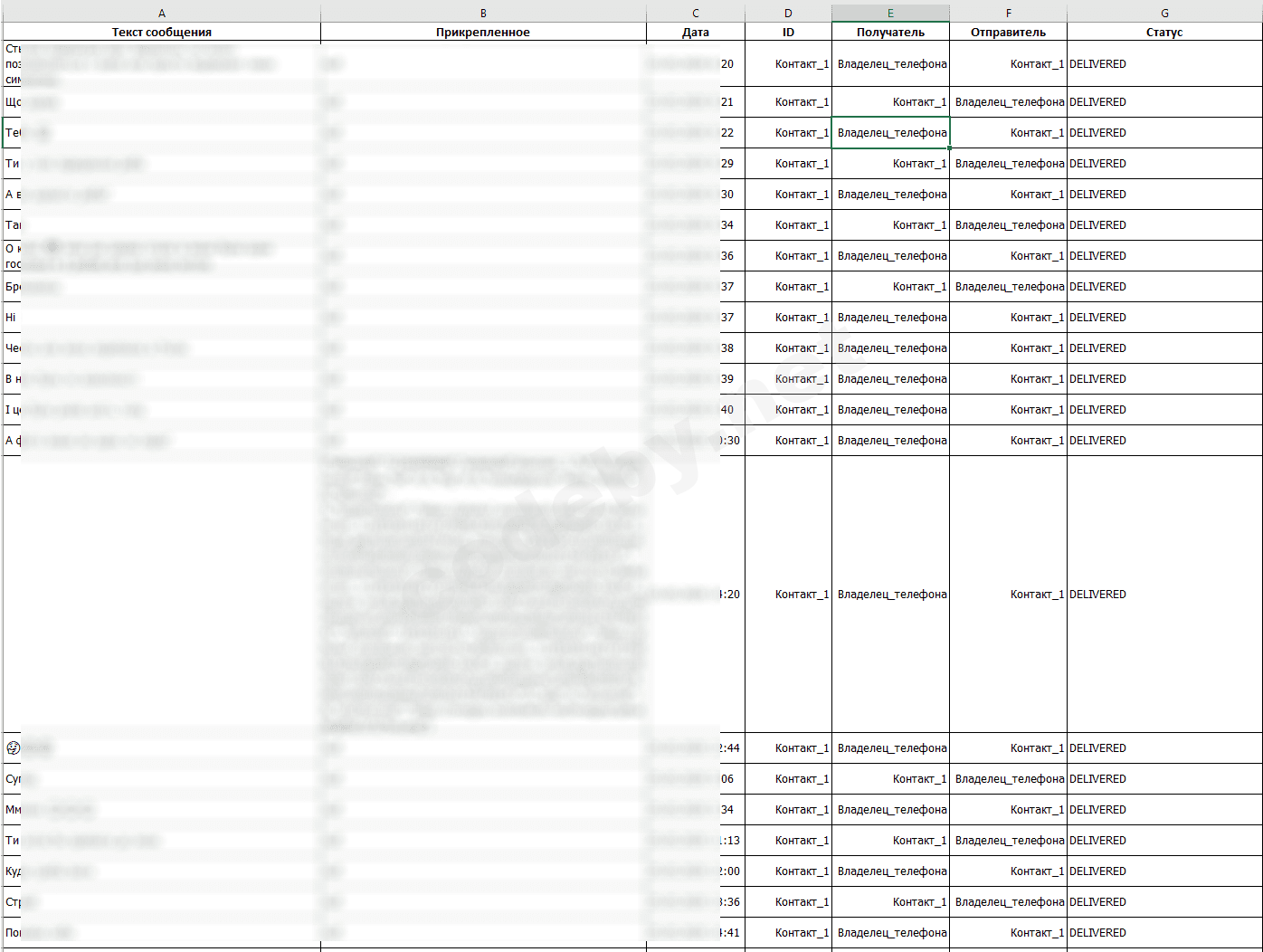Select recipient "Владелец_телефона" in row dated 30
The image size is (1263, 952).
click(x=892, y=195)
